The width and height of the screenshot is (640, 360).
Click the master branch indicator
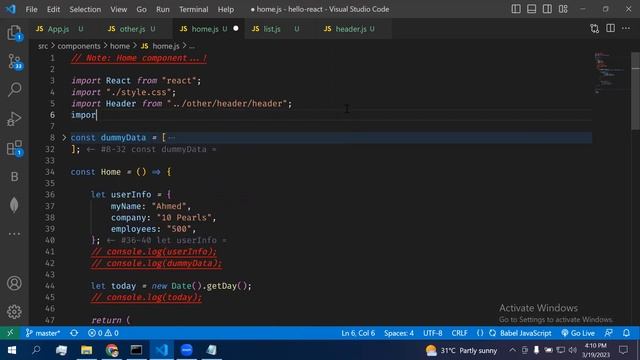click(x=42, y=333)
